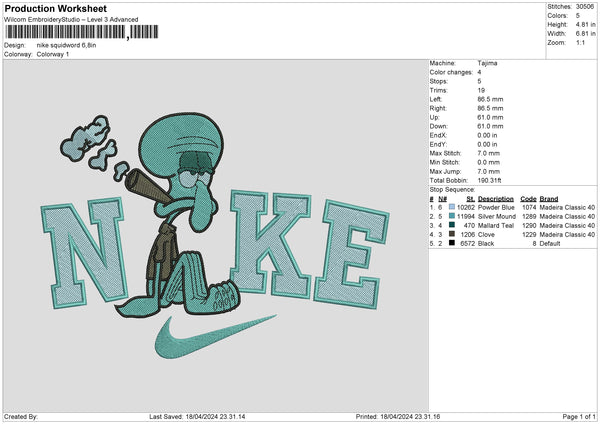Click the Colors value 5
The image size is (600, 424).
578,16
